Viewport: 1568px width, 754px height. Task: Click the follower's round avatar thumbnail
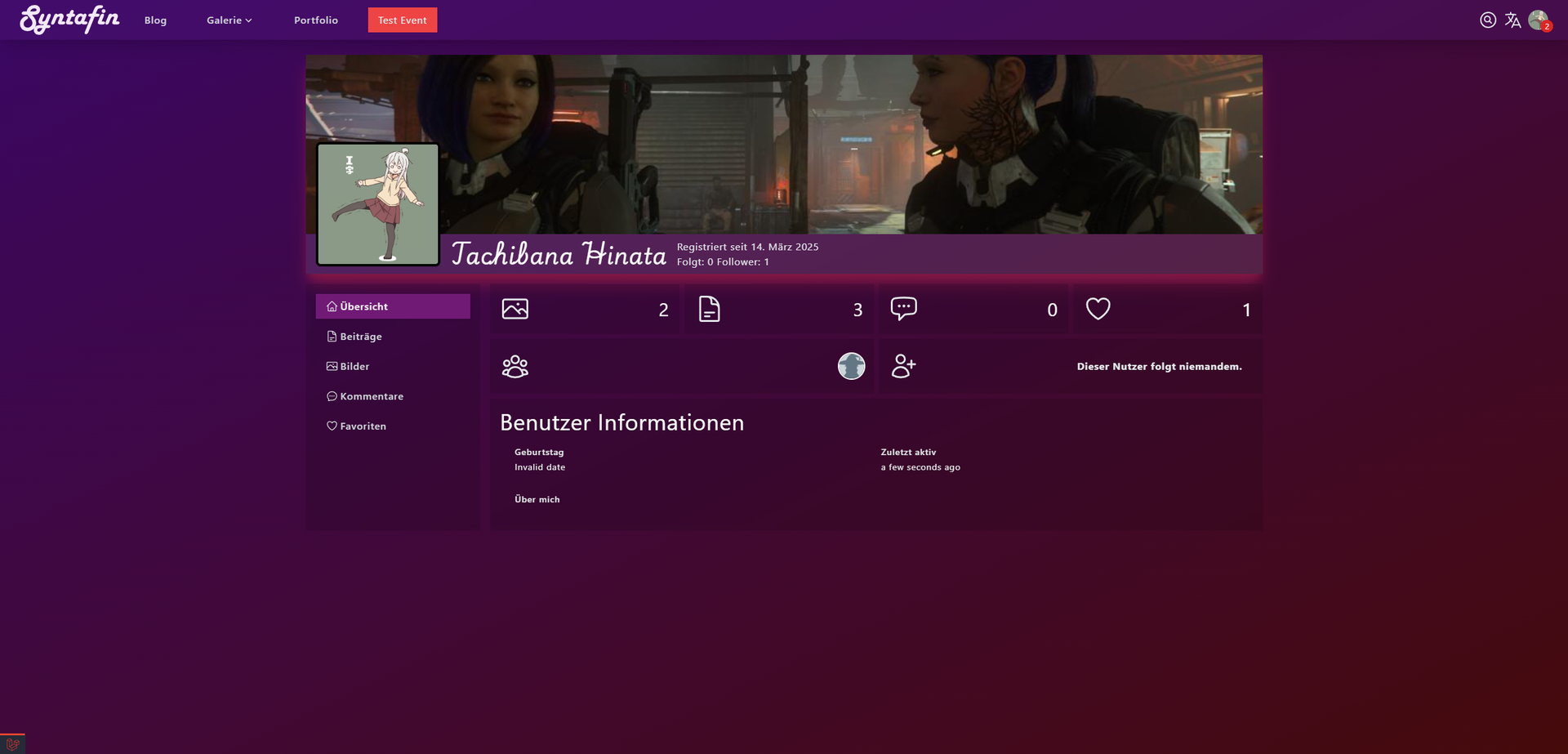point(851,366)
